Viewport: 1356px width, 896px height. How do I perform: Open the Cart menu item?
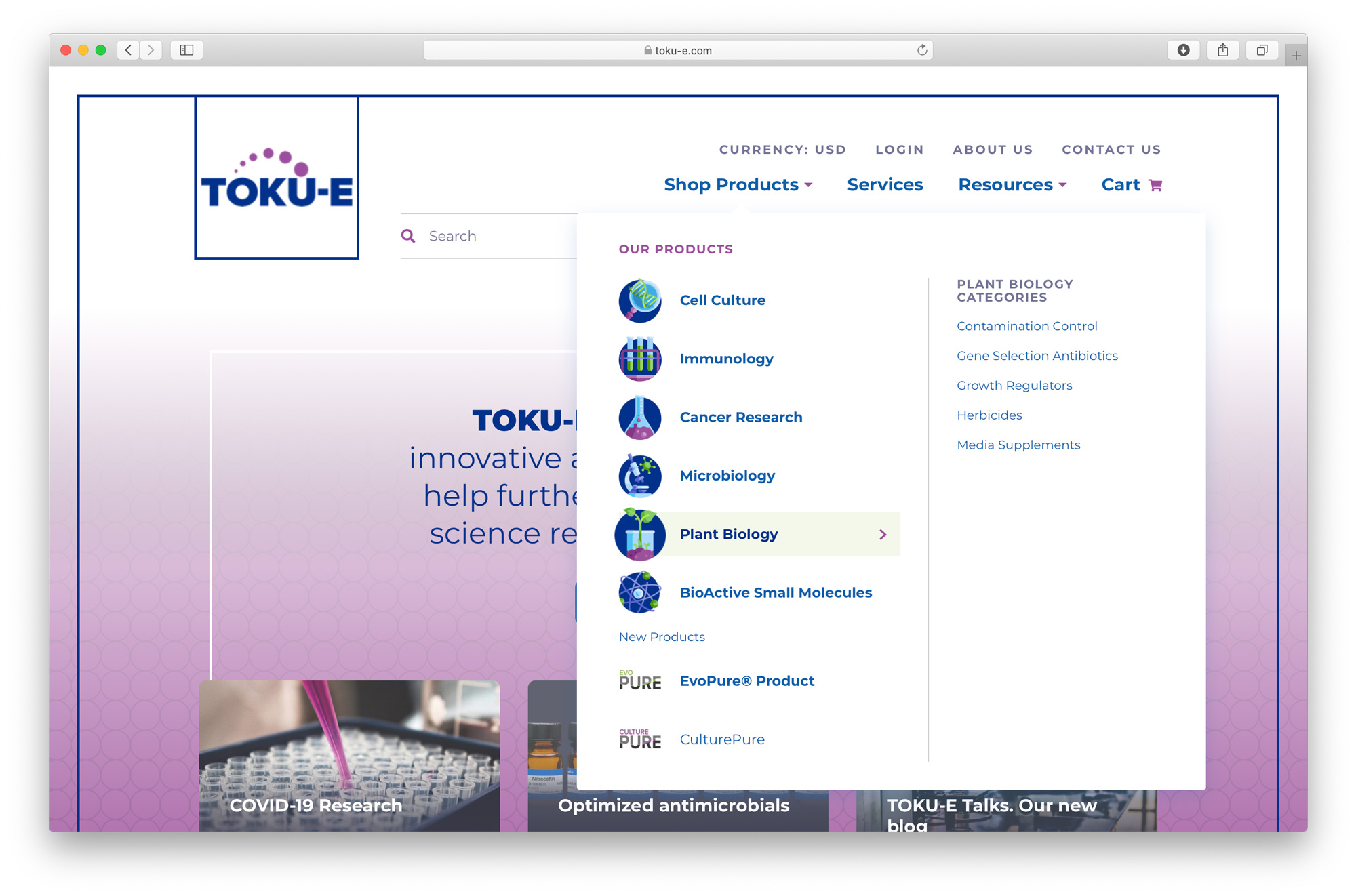[x=1131, y=185]
